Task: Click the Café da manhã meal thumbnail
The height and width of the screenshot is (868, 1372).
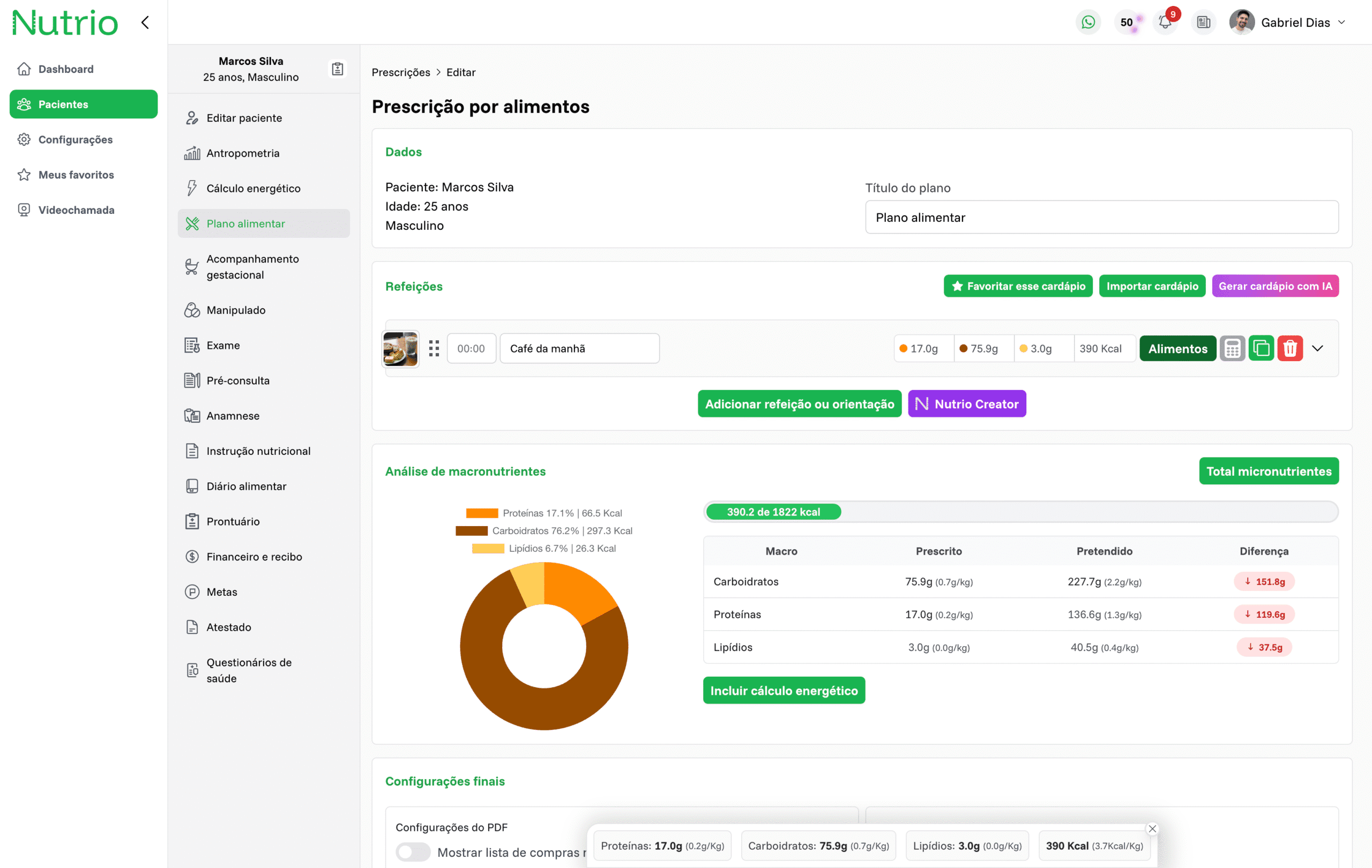Action: pyautogui.click(x=400, y=349)
